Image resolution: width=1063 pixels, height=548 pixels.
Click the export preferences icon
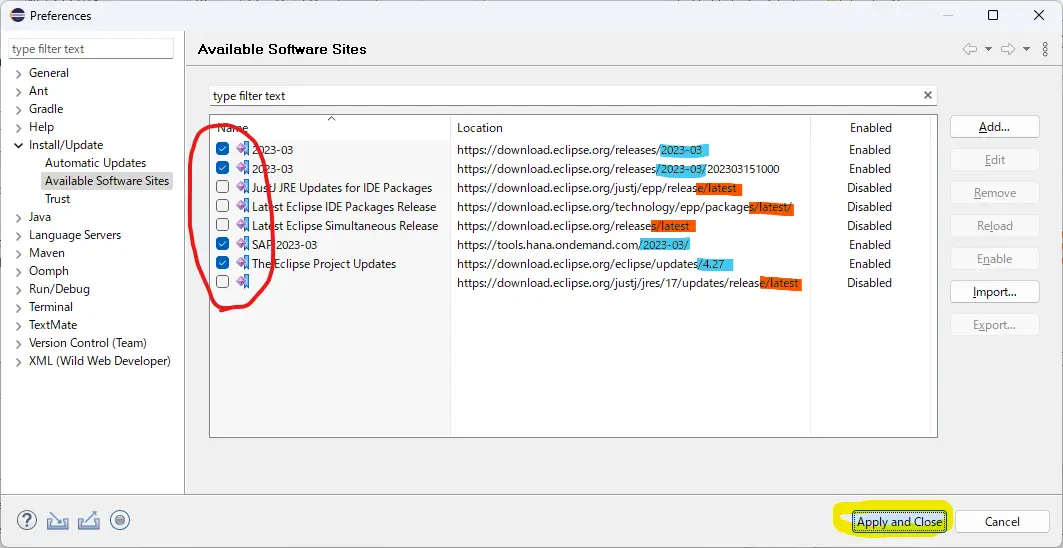coord(89,521)
